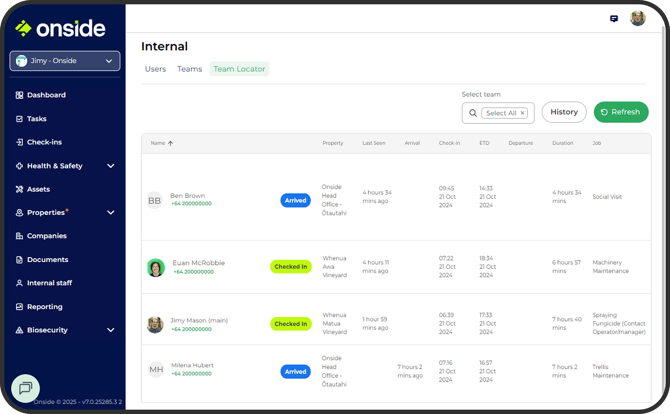Click the green Refresh button

[620, 112]
